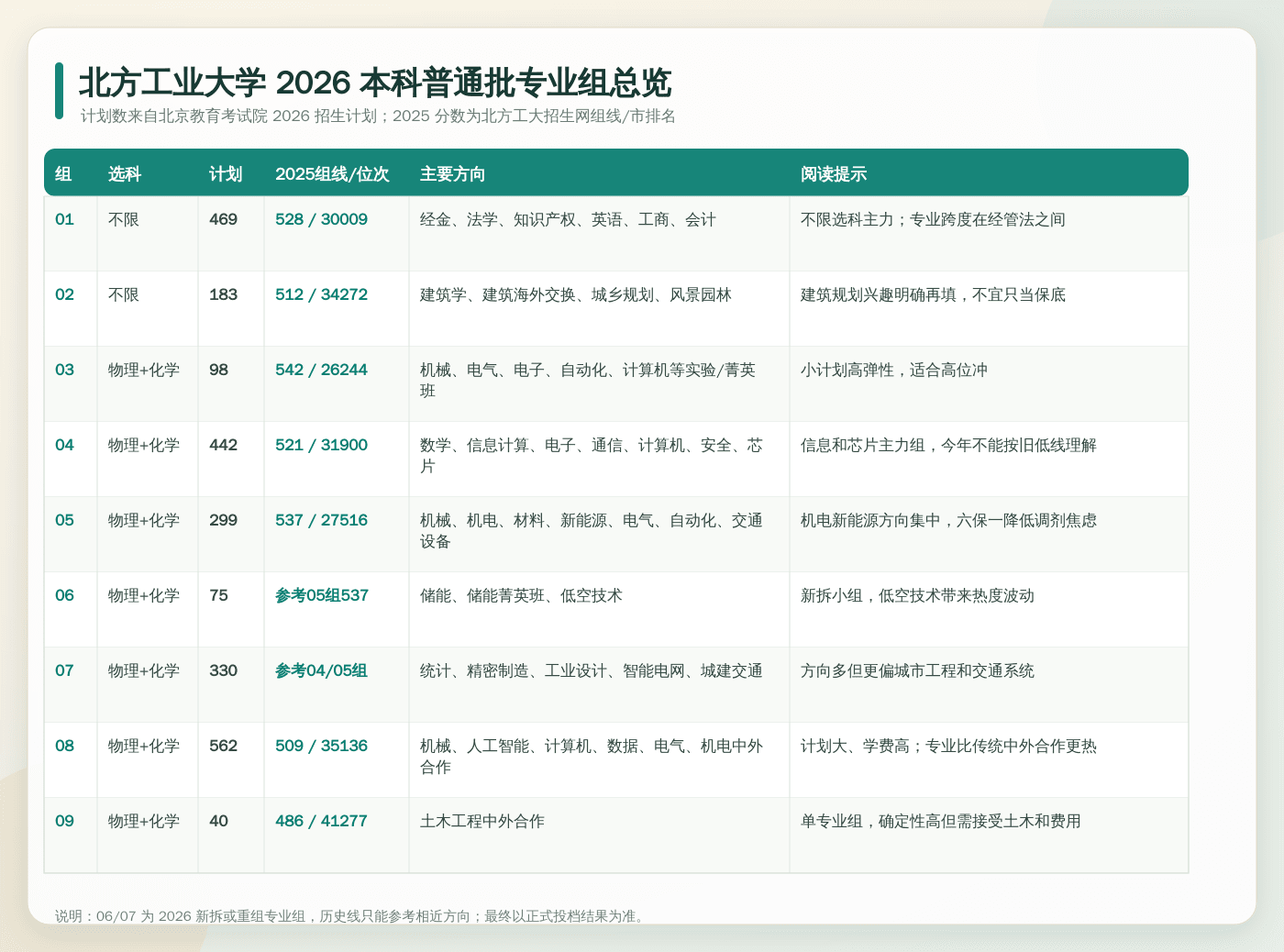Viewport: 1284px width, 952px height.
Task: Click the plan count 442
Action: point(223,446)
